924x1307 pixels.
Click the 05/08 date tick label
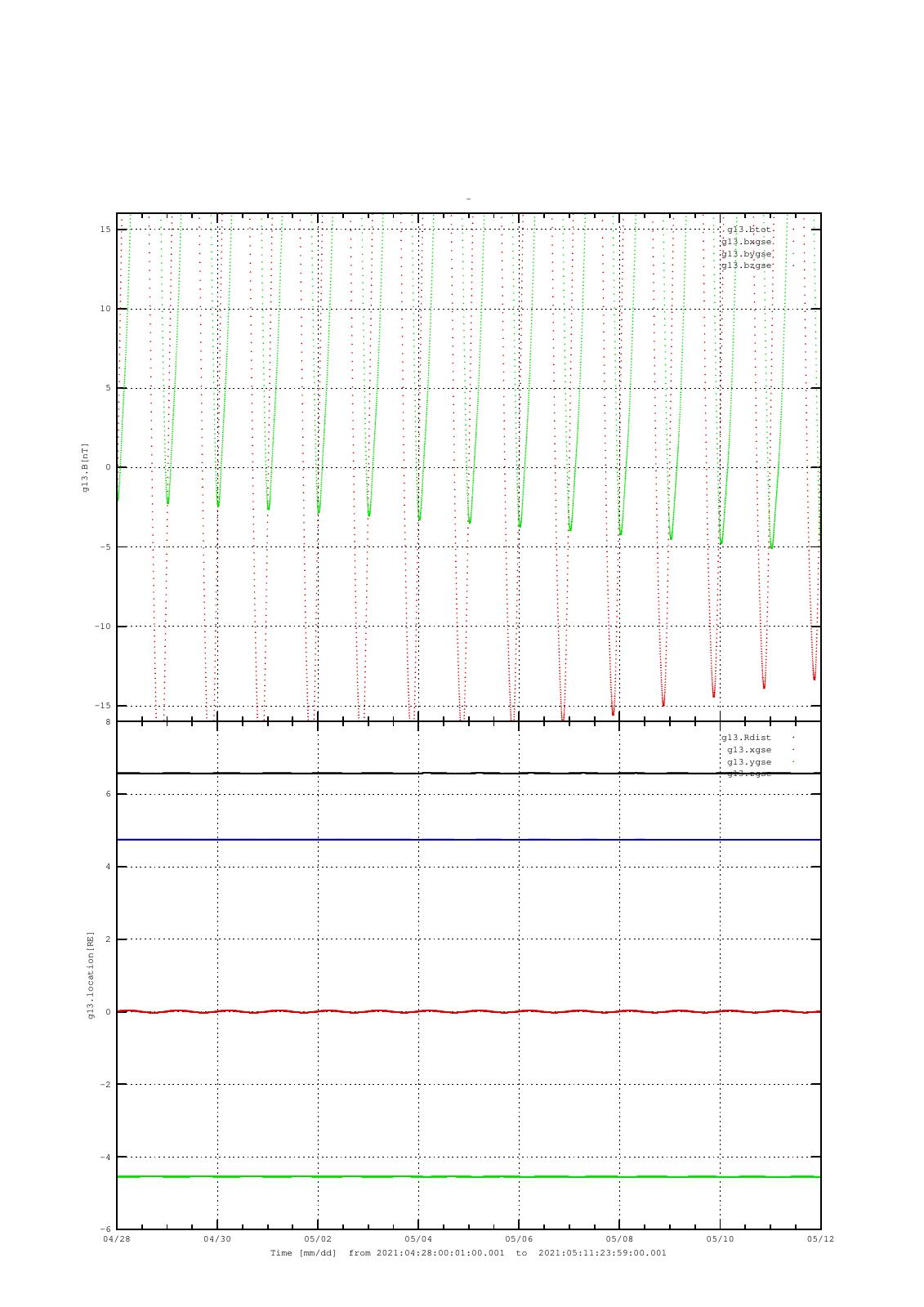[619, 1239]
